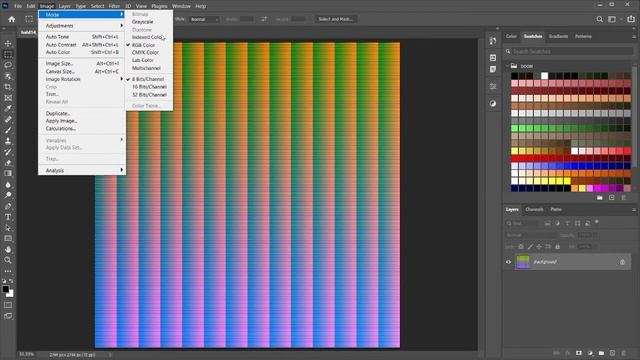Select the Rectangular Marquee tool

click(8, 54)
